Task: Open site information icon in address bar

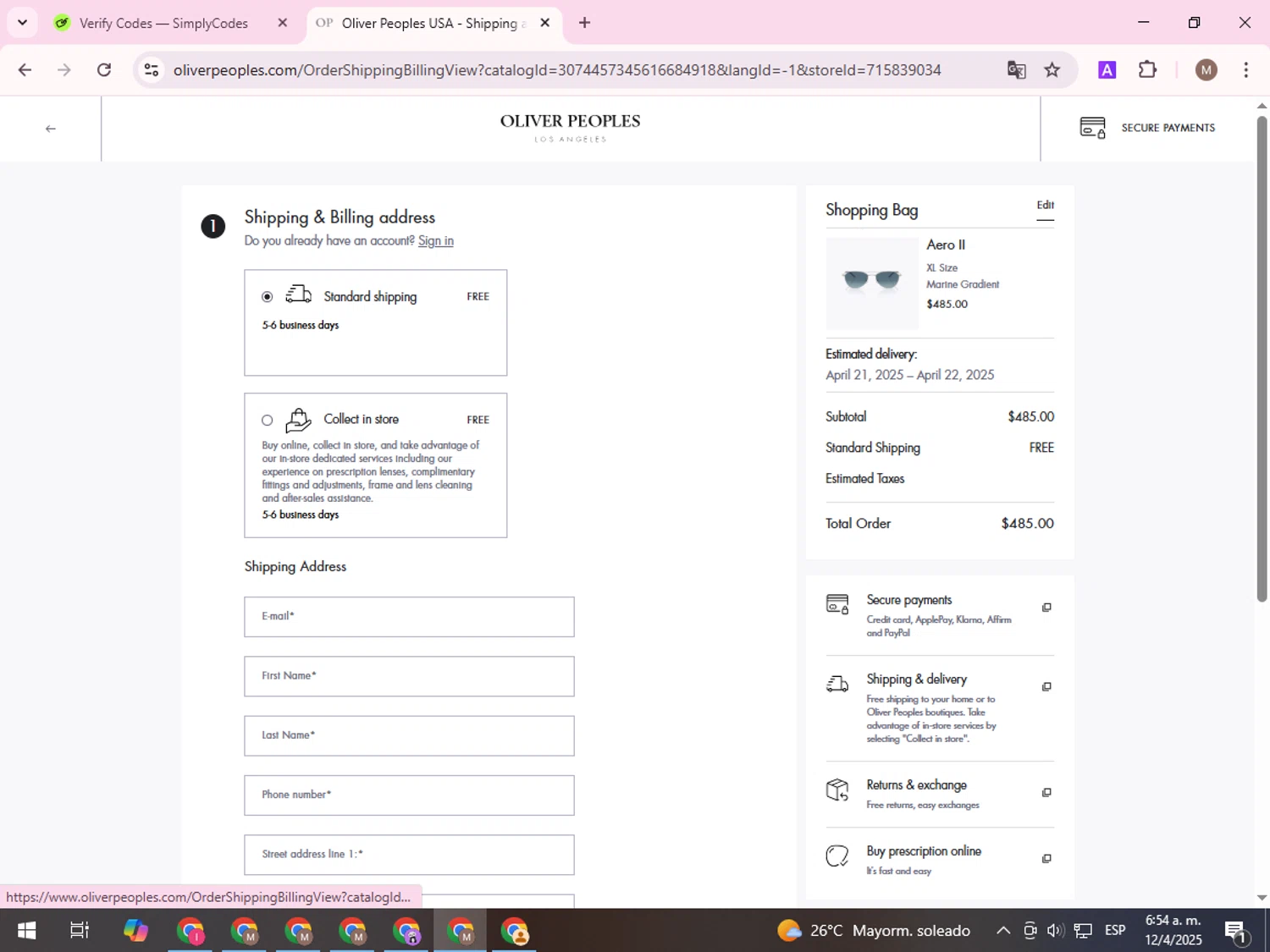Action: point(152,70)
